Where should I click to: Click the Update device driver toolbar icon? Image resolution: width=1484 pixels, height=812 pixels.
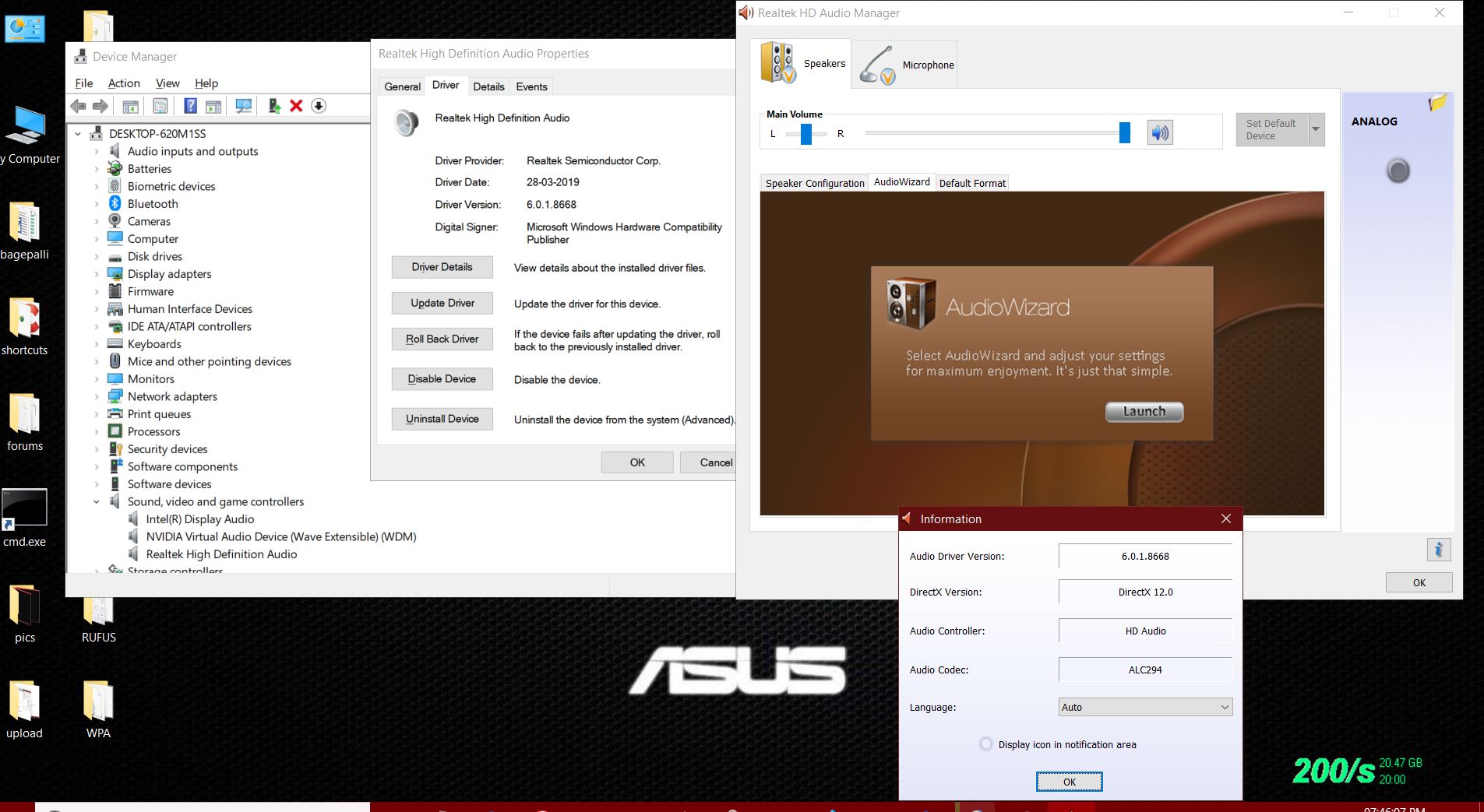pyautogui.click(x=274, y=106)
